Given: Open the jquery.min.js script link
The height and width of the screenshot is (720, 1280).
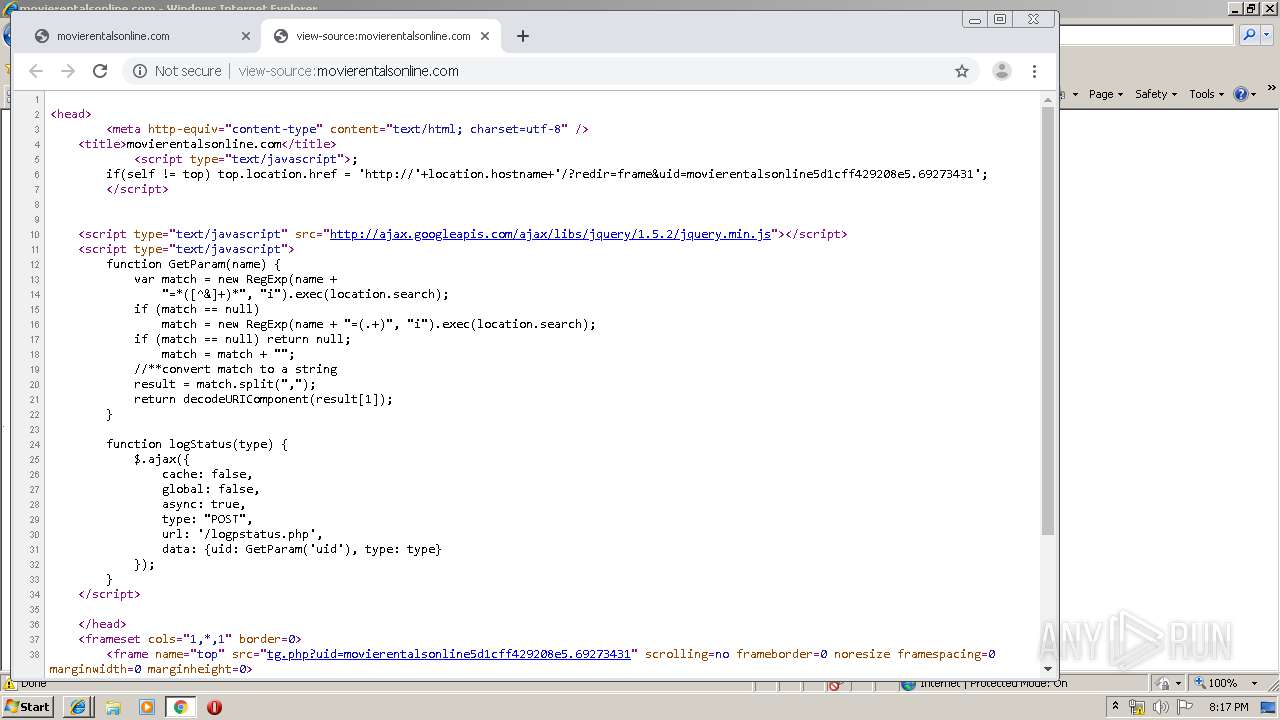Looking at the screenshot, I should click(550, 234).
